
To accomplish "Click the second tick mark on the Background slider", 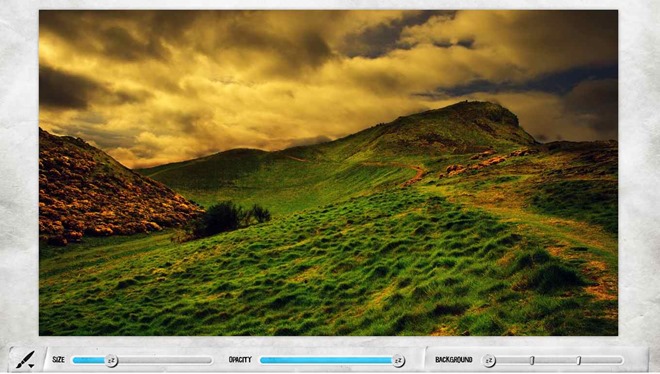I will click(579, 360).
